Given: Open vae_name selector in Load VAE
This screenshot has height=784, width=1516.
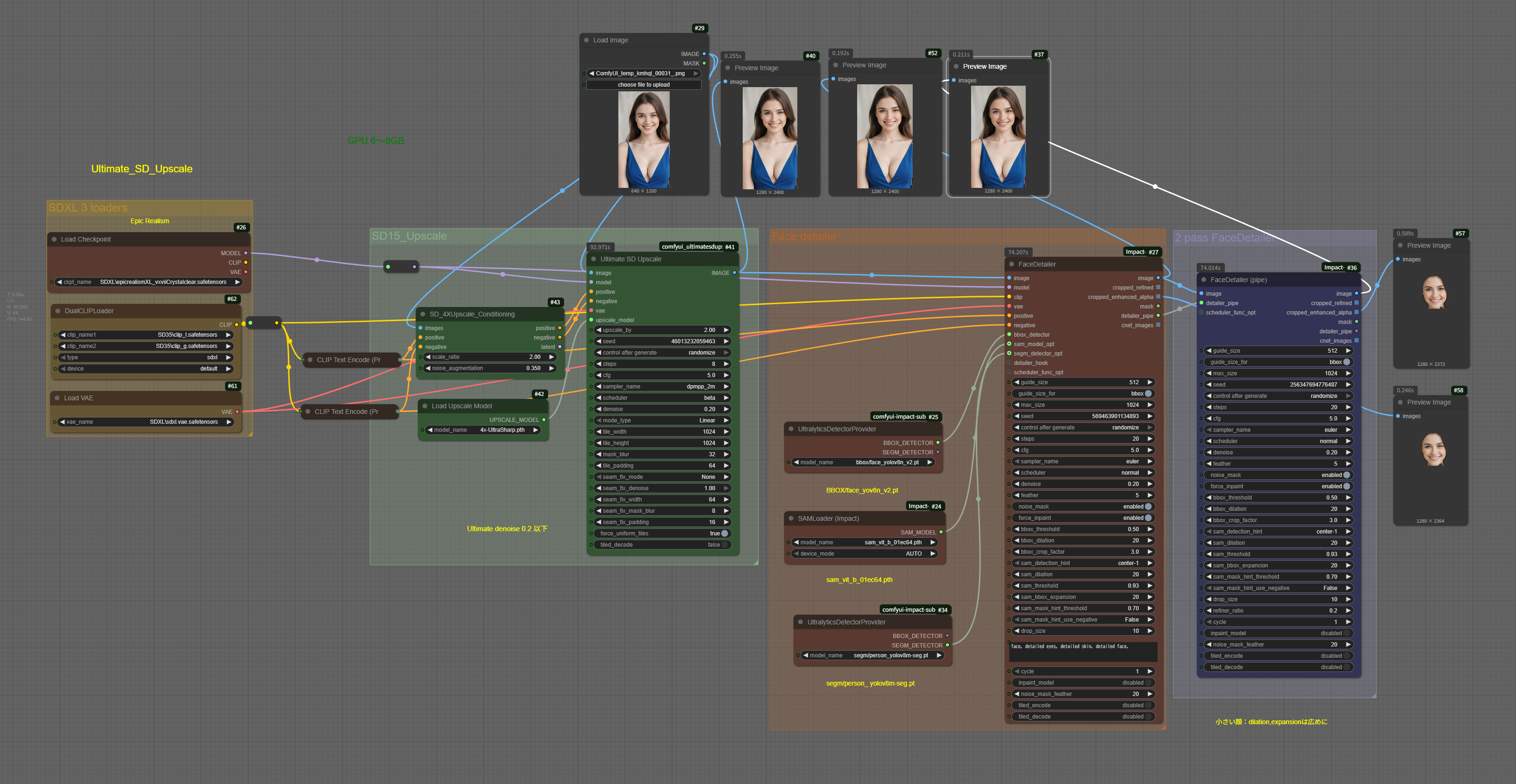Looking at the screenshot, I should click(x=146, y=422).
